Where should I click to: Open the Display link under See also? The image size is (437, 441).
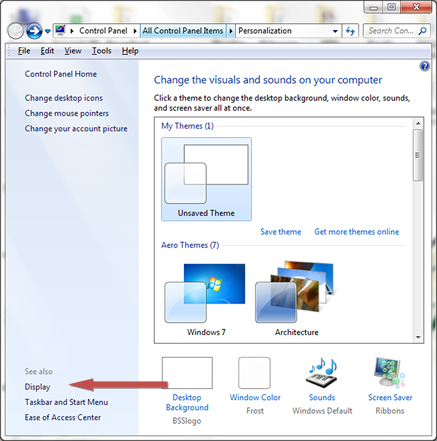pyautogui.click(x=37, y=387)
